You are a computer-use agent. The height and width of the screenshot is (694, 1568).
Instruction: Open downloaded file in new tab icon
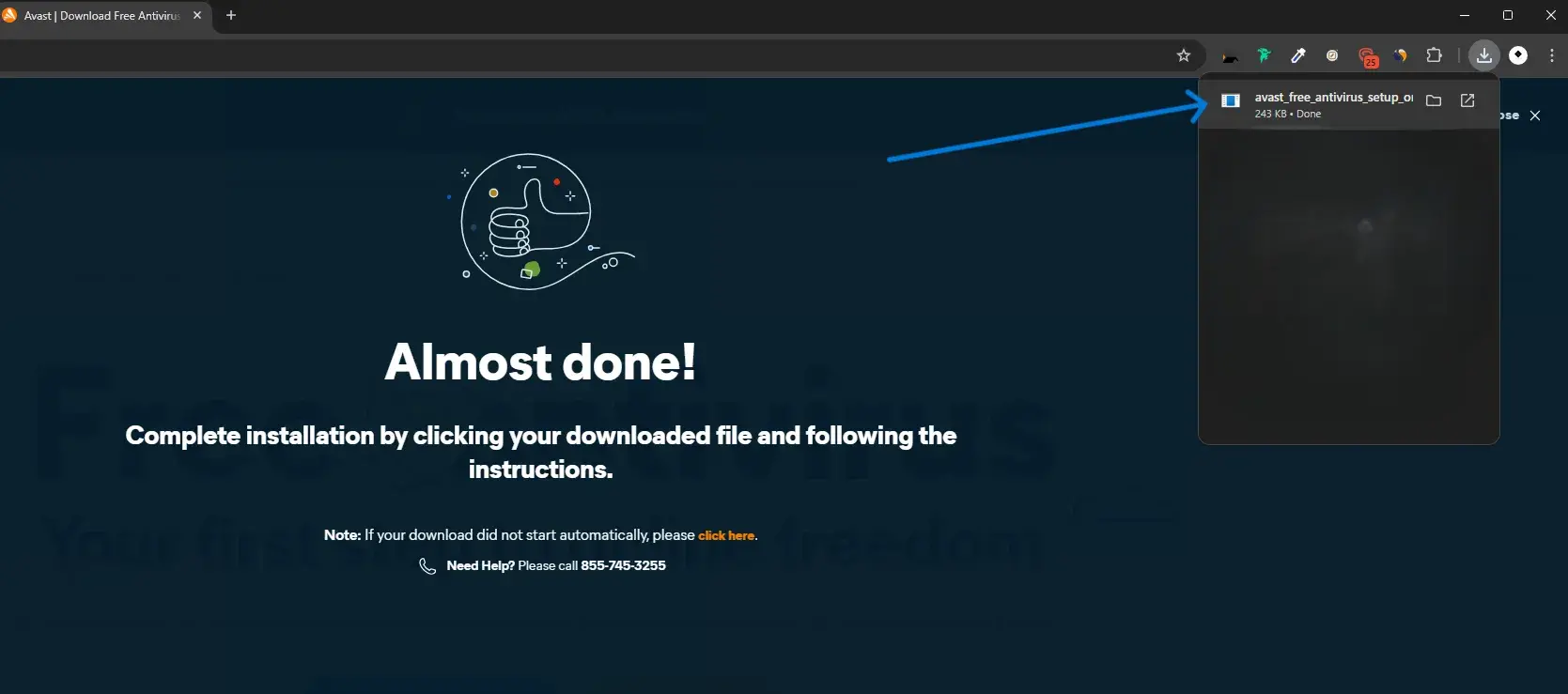click(1467, 100)
